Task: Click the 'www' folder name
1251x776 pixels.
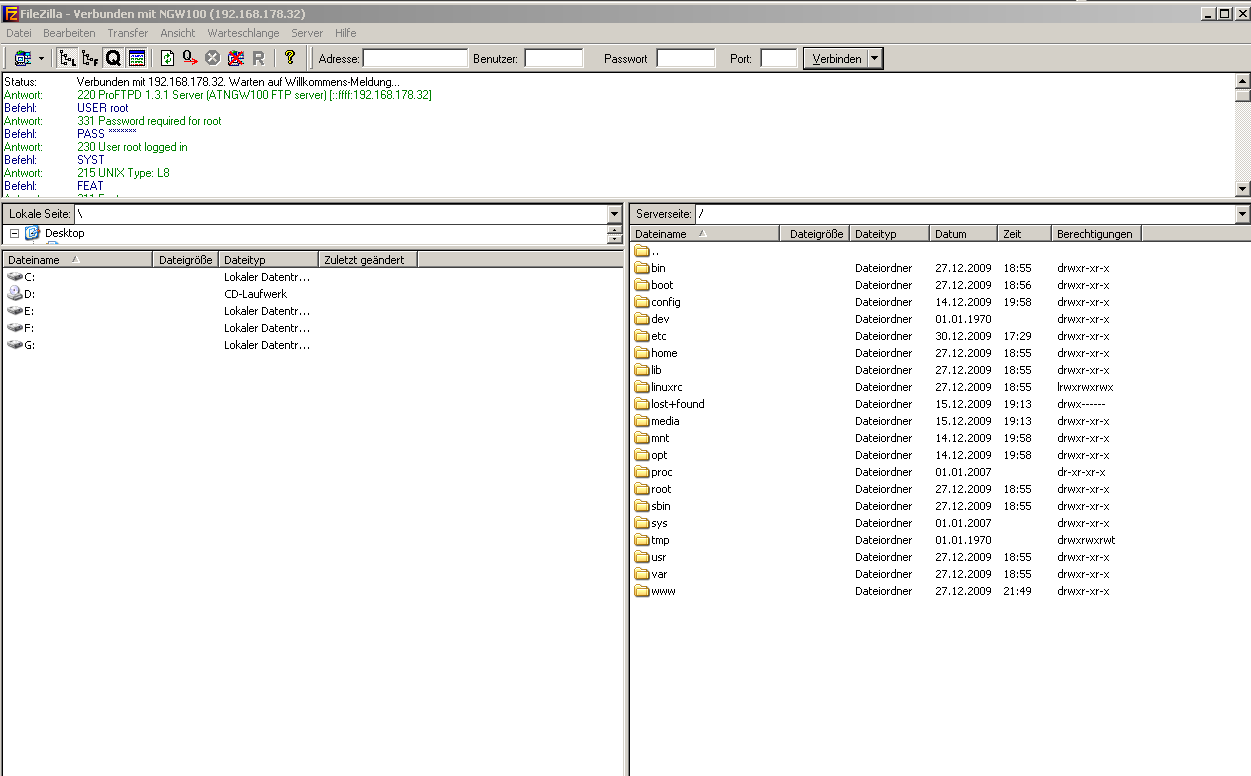Action: 663,591
